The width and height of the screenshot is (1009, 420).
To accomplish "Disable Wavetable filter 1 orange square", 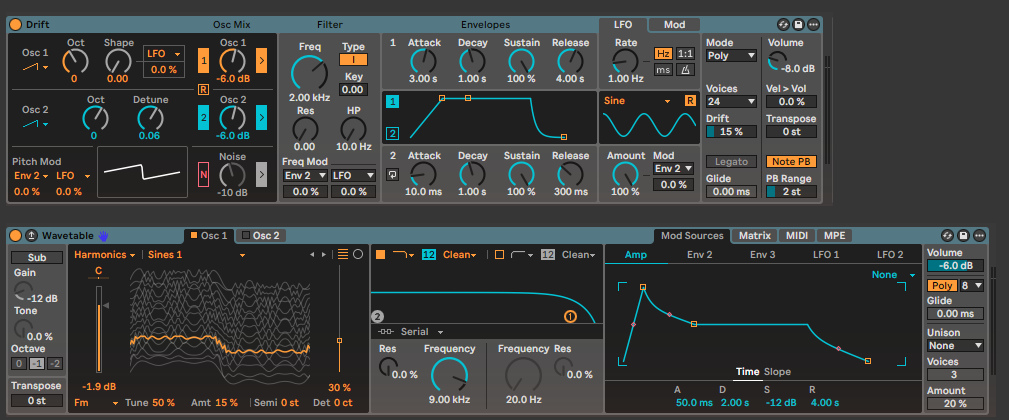I will pyautogui.click(x=380, y=255).
